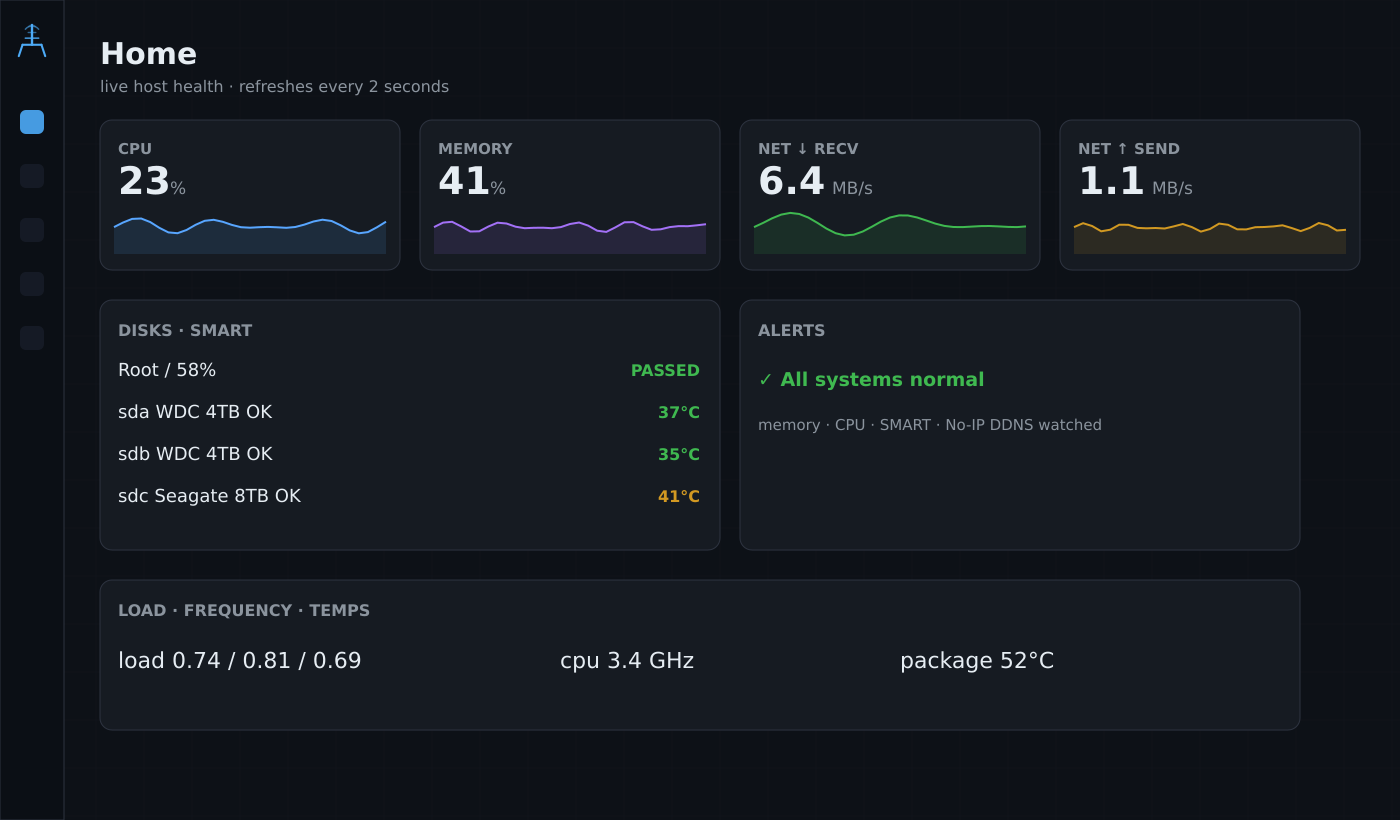This screenshot has height=820, width=1400.
Task: Click the CPU sparkline chart
Action: [x=250, y=235]
